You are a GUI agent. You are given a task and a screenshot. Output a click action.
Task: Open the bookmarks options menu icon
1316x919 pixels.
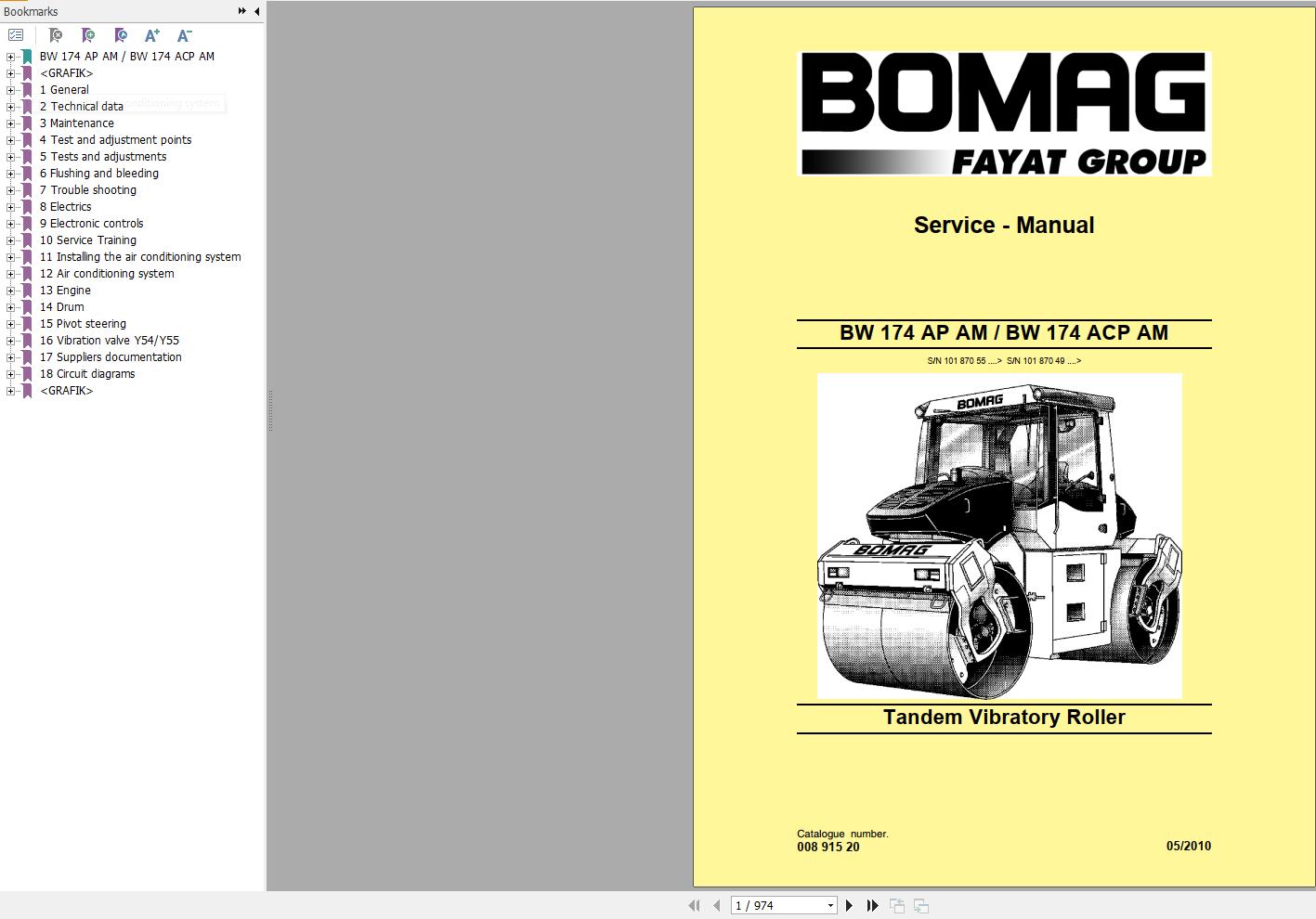(x=16, y=35)
